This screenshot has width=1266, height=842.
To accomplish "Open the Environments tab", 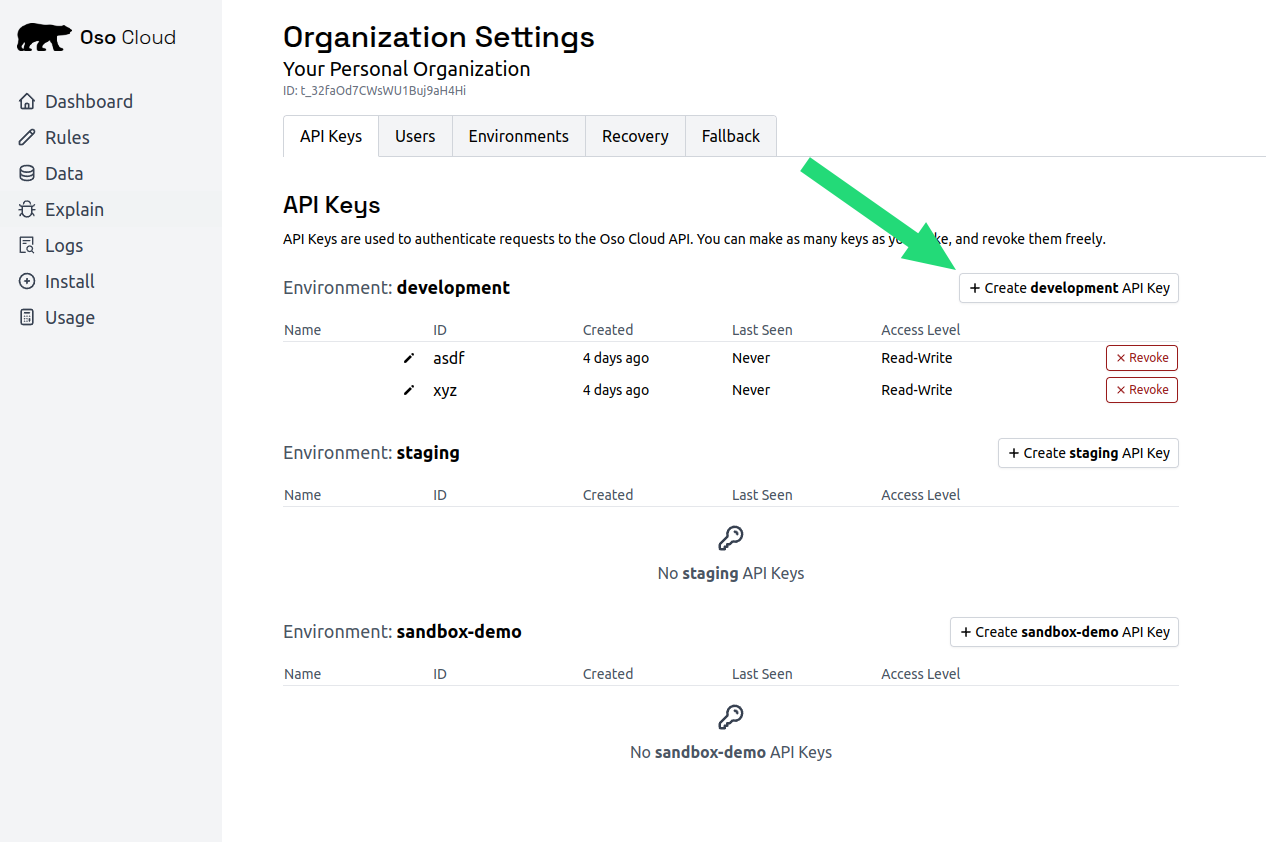I will pyautogui.click(x=518, y=136).
